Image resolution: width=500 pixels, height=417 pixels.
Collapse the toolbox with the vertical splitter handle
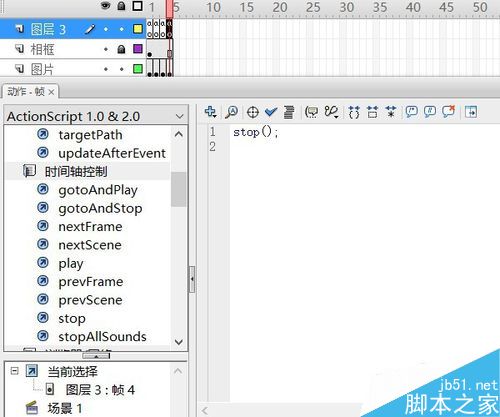[192, 279]
